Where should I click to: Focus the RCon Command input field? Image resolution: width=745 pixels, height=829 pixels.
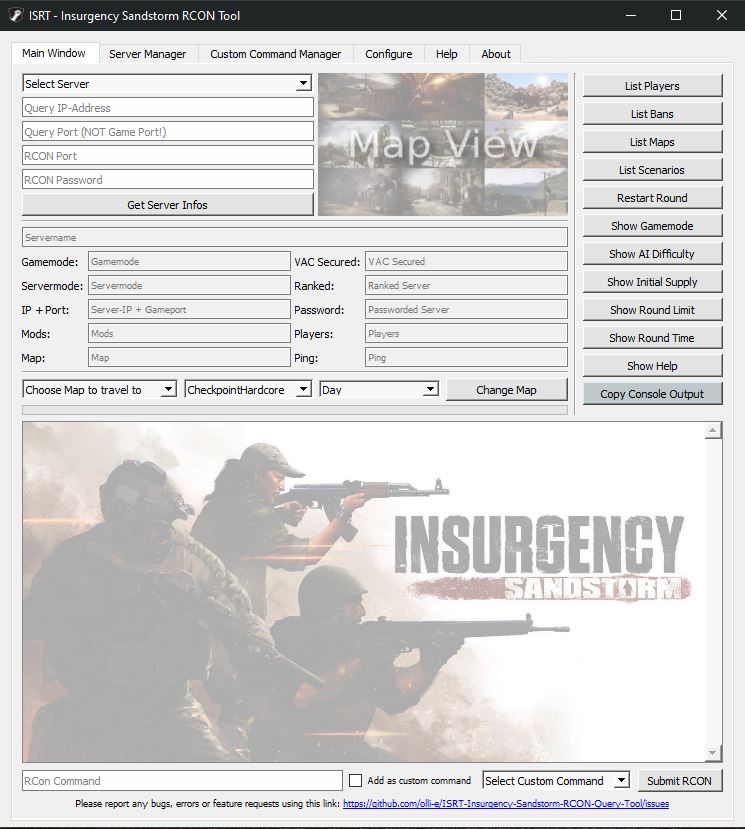pyautogui.click(x=182, y=781)
